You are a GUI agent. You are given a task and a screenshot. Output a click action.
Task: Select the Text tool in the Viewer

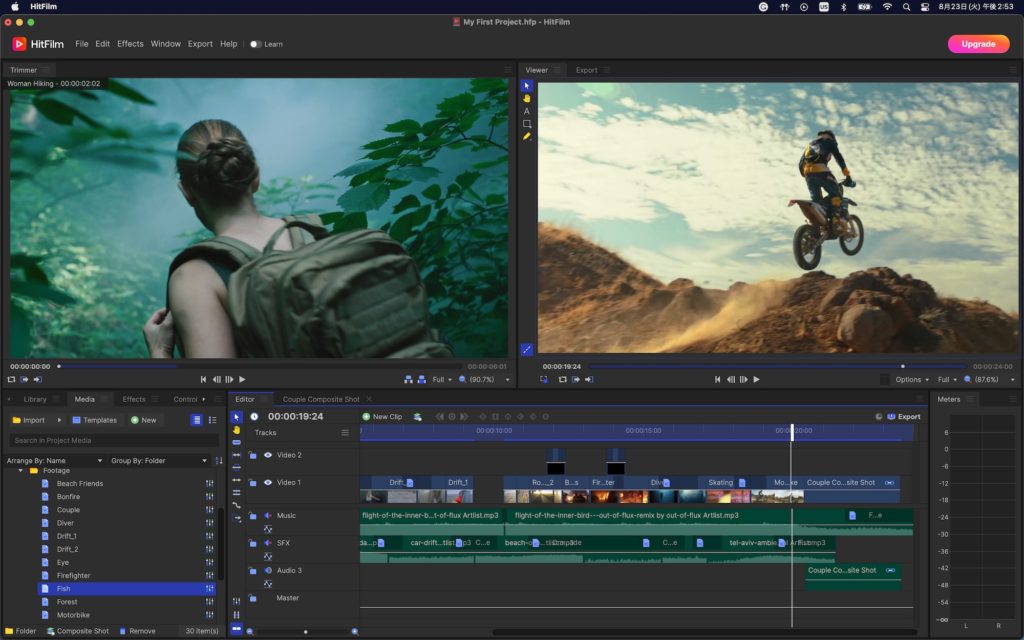coord(527,111)
